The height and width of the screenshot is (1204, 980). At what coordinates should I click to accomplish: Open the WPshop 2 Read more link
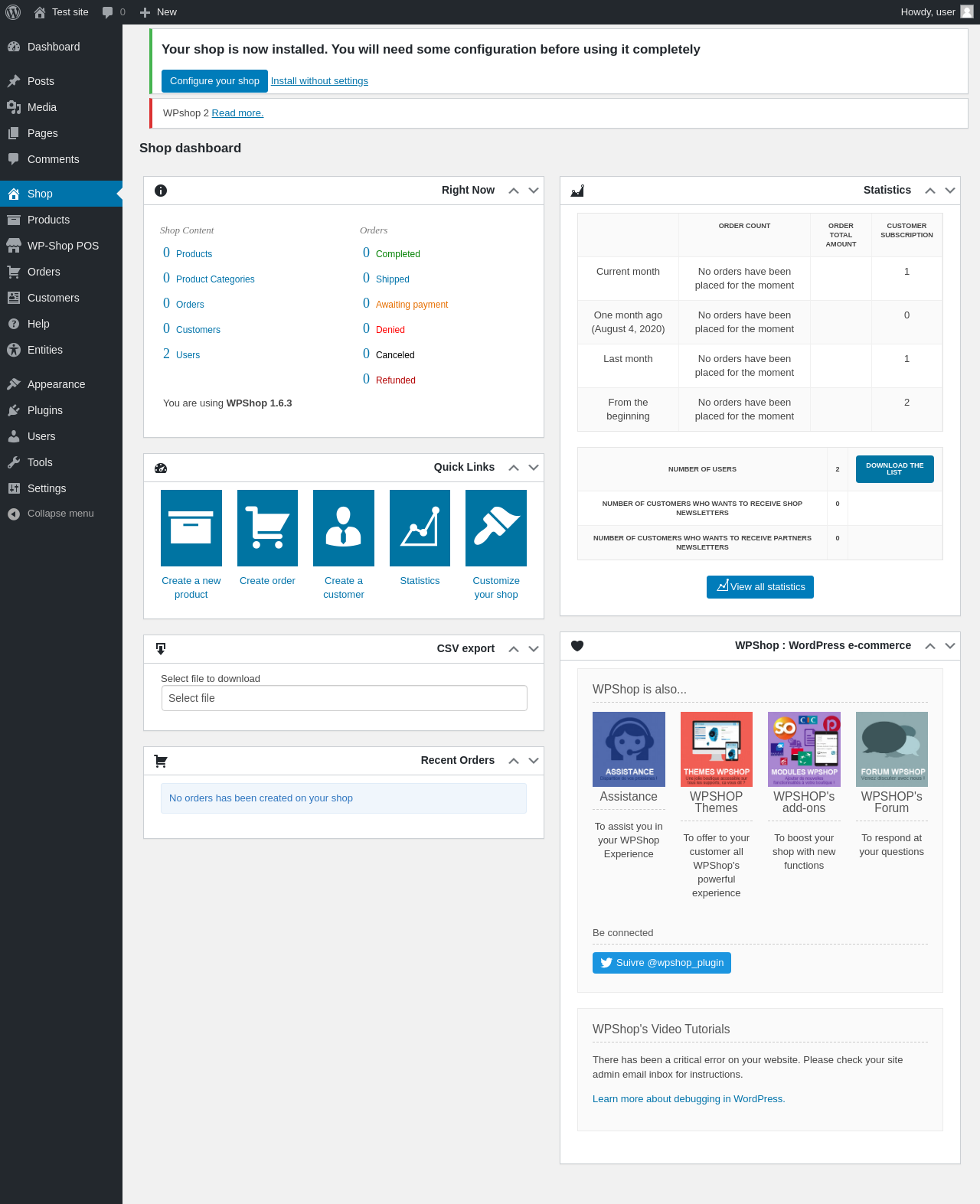pos(237,113)
